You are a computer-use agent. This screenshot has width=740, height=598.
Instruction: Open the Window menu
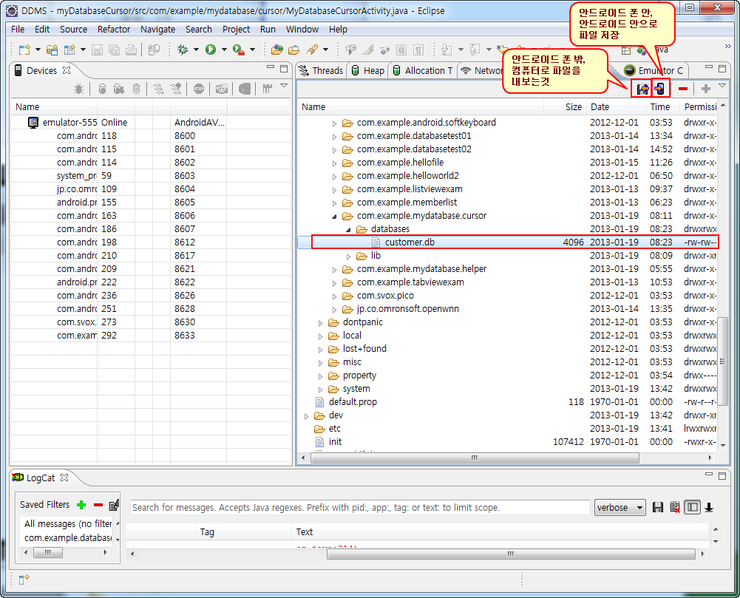click(x=302, y=29)
